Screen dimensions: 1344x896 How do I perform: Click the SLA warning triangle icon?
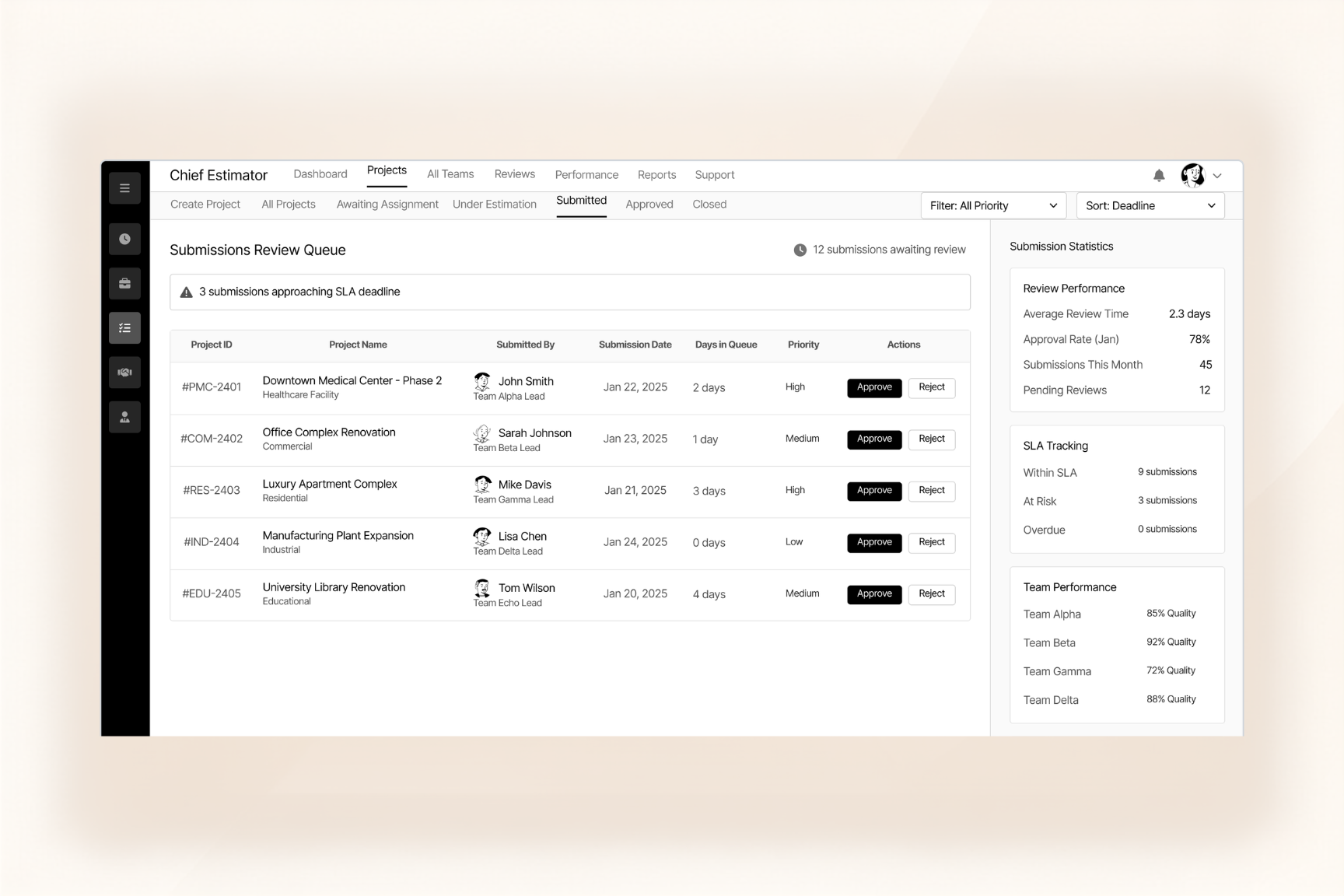[186, 292]
